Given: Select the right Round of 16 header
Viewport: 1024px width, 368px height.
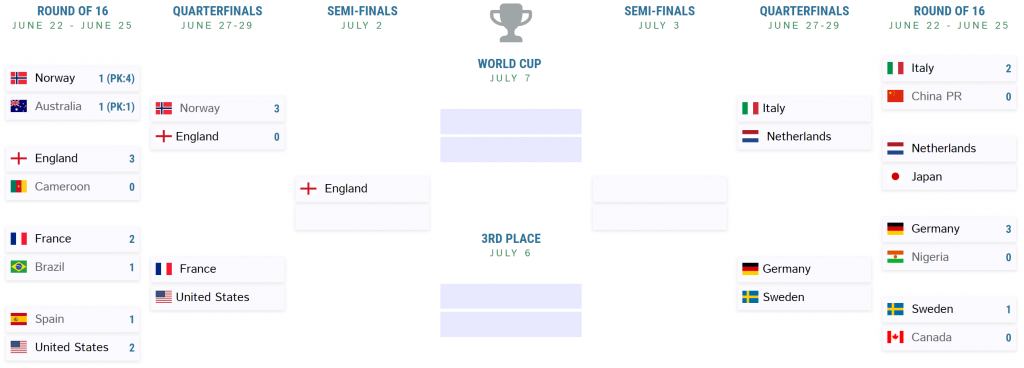Looking at the screenshot, I should tap(949, 11).
